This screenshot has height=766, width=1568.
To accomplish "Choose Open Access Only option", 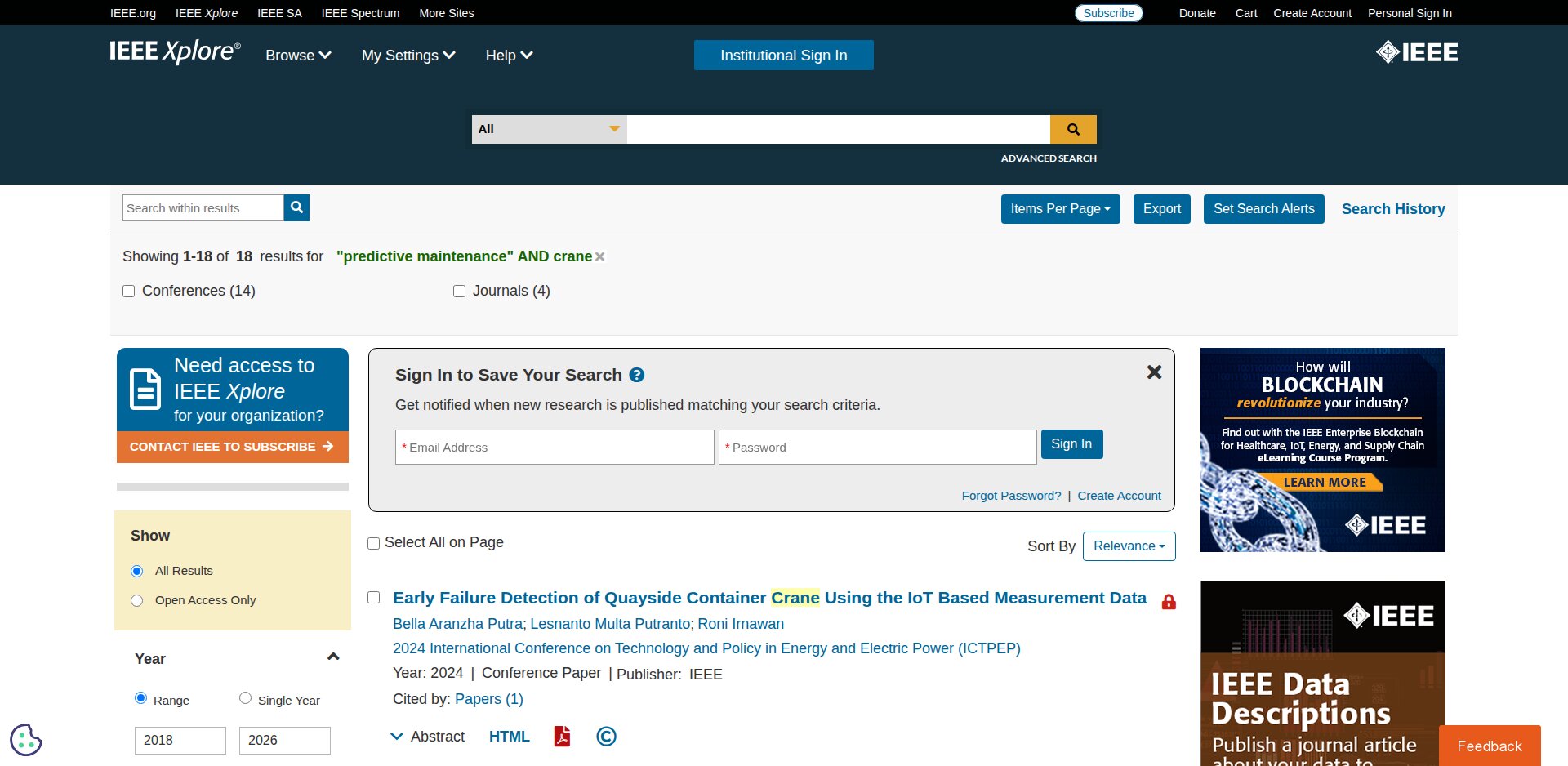I will [x=136, y=600].
